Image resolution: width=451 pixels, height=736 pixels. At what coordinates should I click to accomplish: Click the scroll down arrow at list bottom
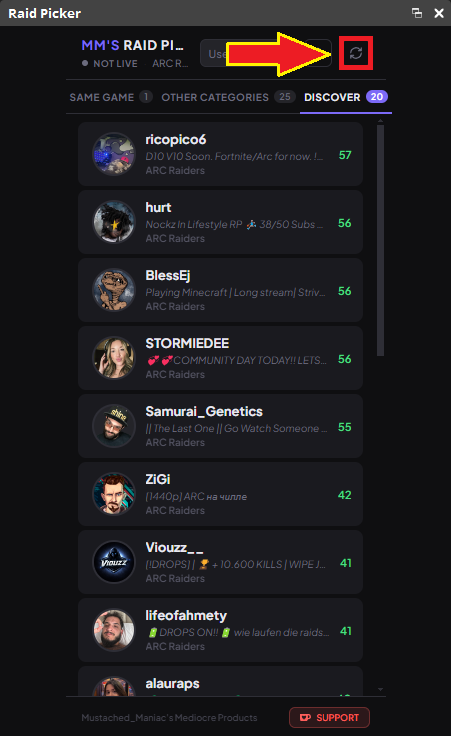coord(380,690)
